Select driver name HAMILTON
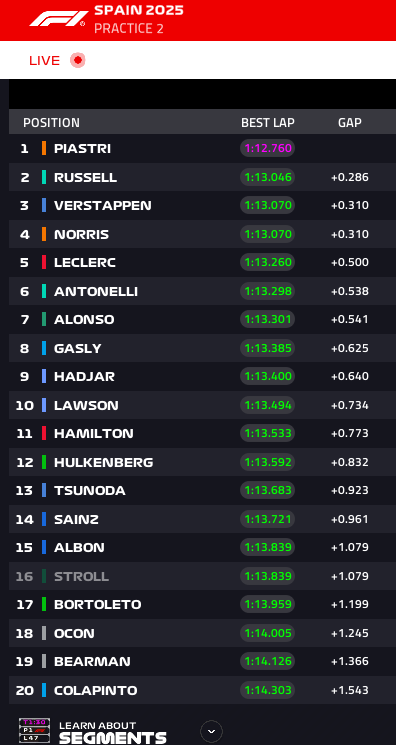 pos(94,433)
